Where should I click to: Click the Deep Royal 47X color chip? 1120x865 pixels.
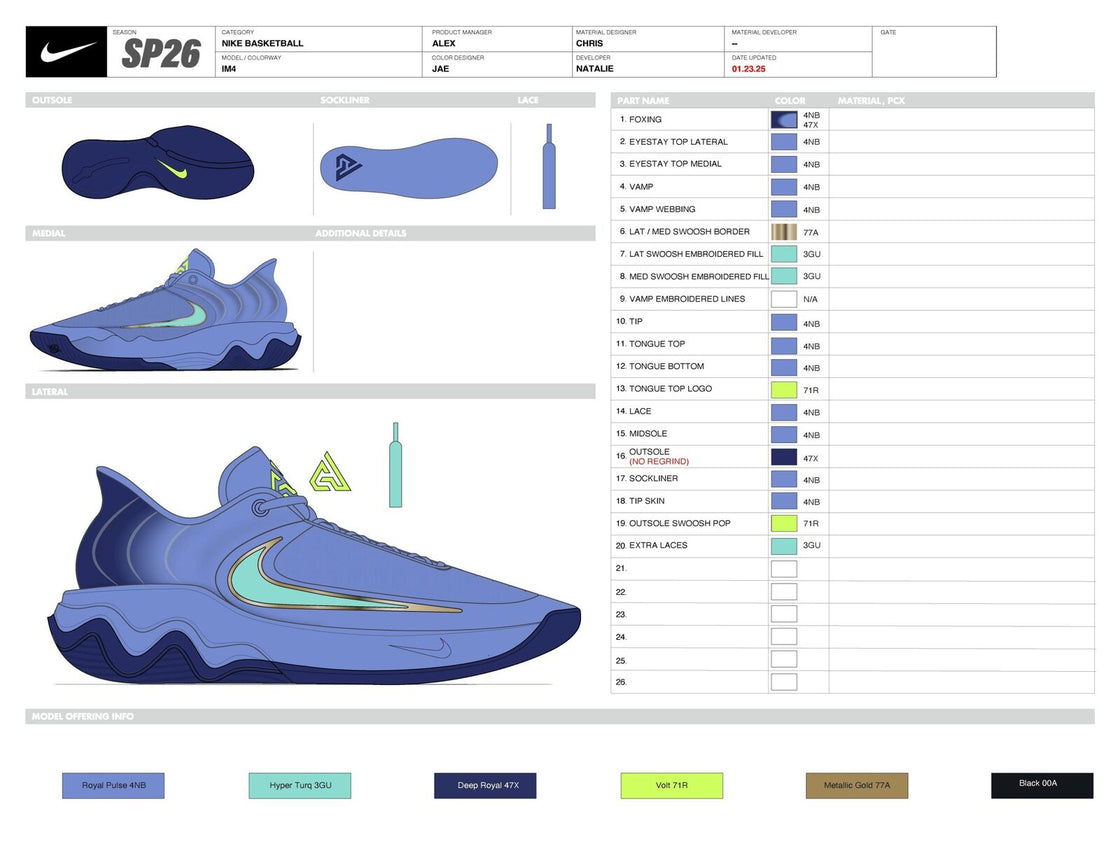tap(485, 785)
